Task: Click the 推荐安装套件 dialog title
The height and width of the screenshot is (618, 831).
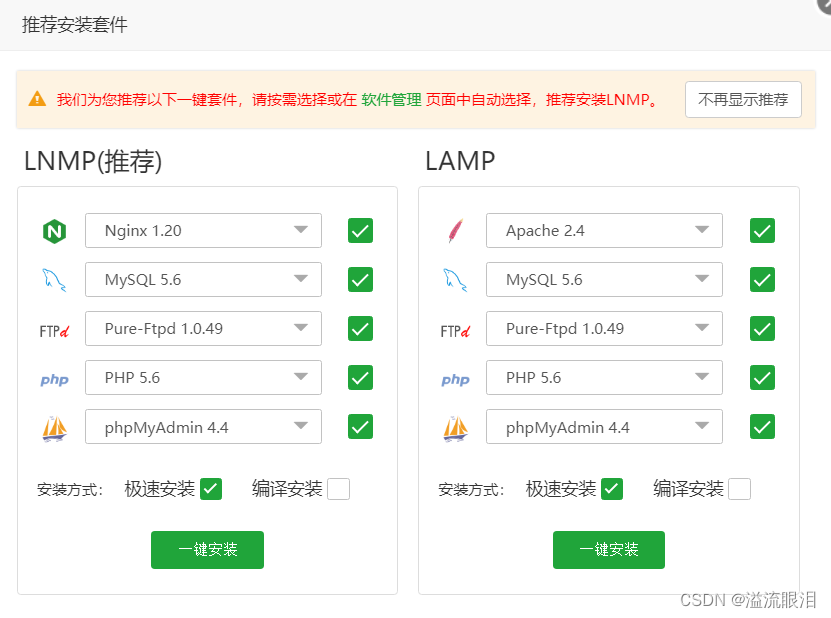Action: pos(74,25)
